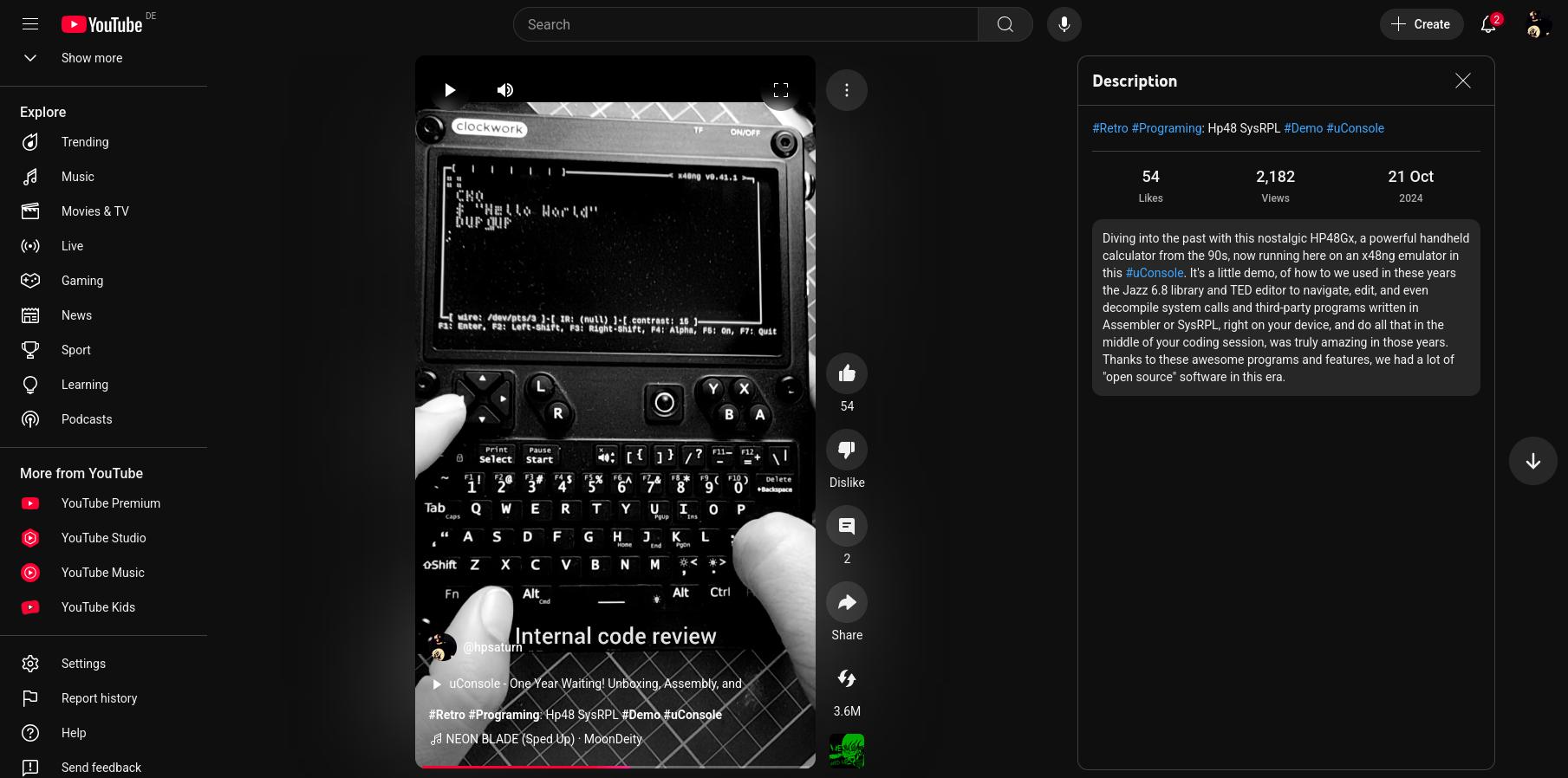
Task: Mute the Short's volume
Action: pyautogui.click(x=505, y=90)
